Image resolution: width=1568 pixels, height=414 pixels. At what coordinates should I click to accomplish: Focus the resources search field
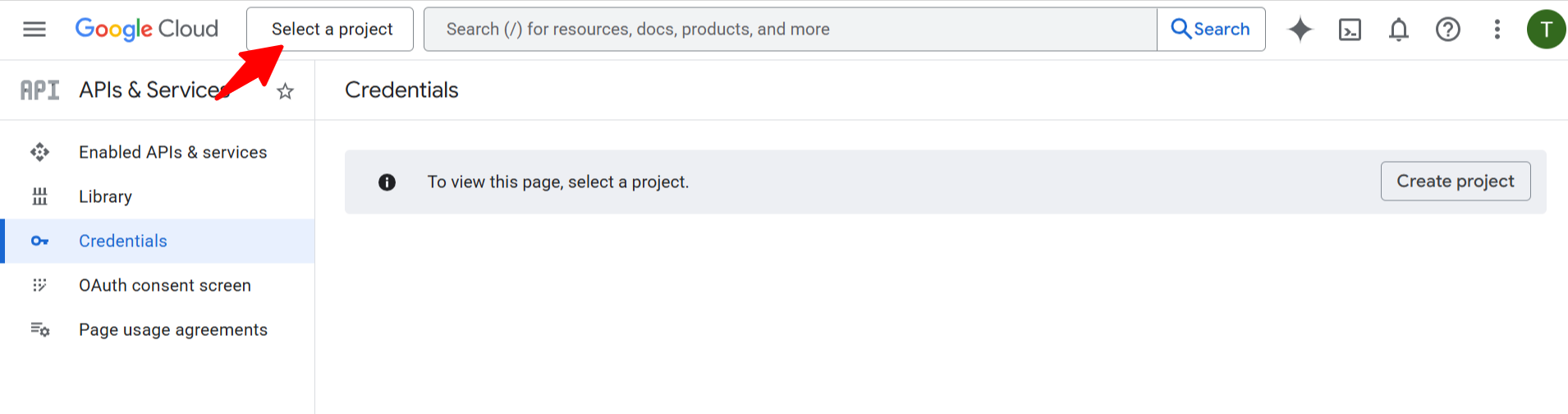tap(788, 30)
